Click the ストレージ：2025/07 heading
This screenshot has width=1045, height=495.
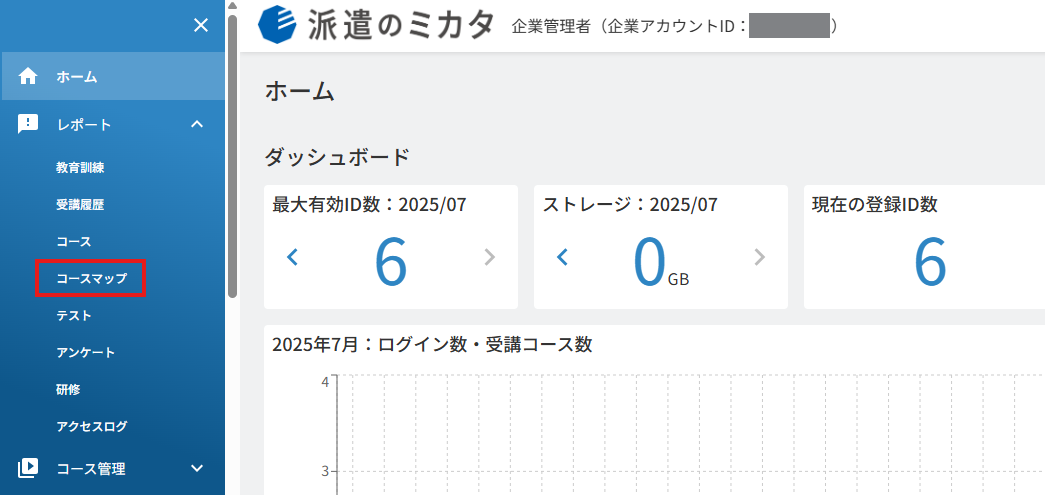click(x=630, y=205)
